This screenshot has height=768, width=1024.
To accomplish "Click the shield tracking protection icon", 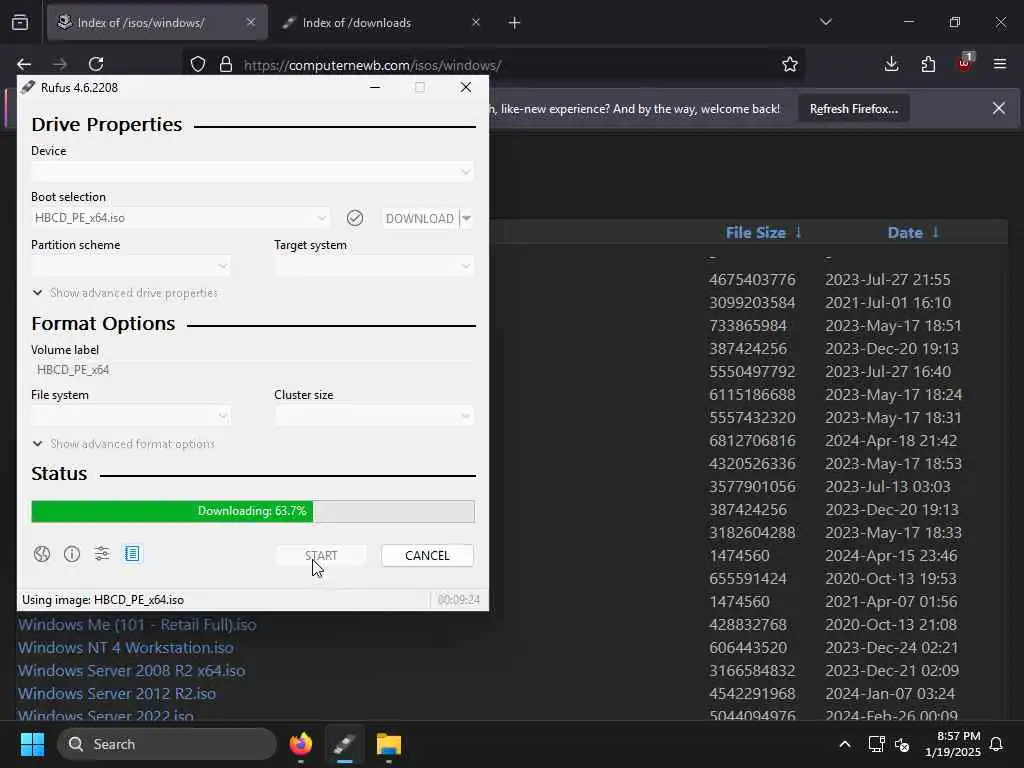I will point(198,65).
